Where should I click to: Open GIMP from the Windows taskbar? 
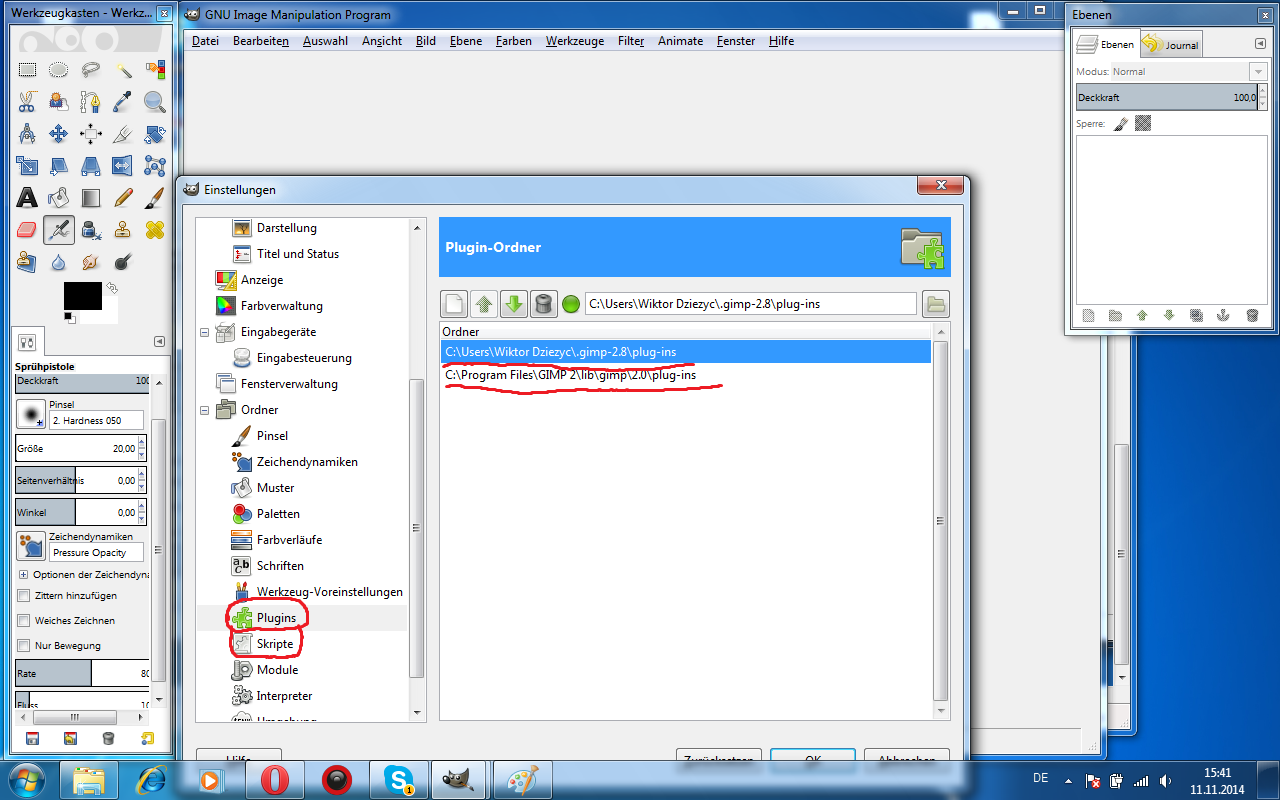(x=457, y=780)
